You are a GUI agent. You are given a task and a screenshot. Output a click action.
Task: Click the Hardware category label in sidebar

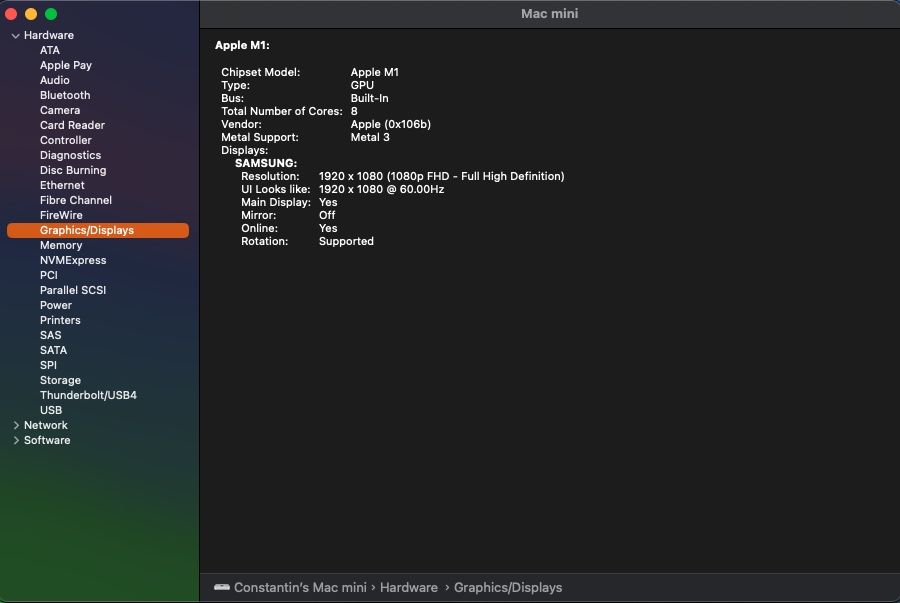49,35
